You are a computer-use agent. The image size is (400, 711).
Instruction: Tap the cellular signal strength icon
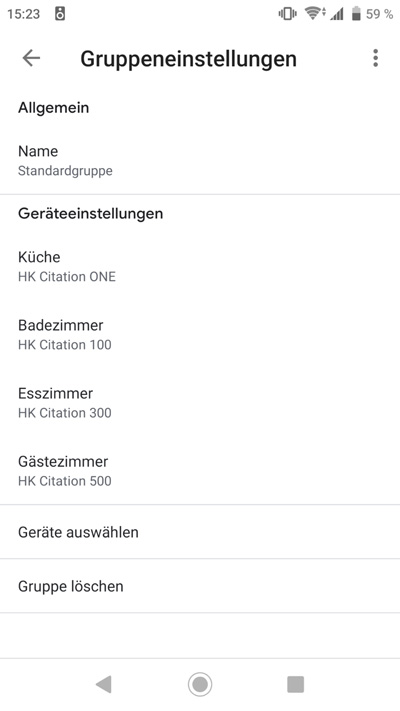337,15
